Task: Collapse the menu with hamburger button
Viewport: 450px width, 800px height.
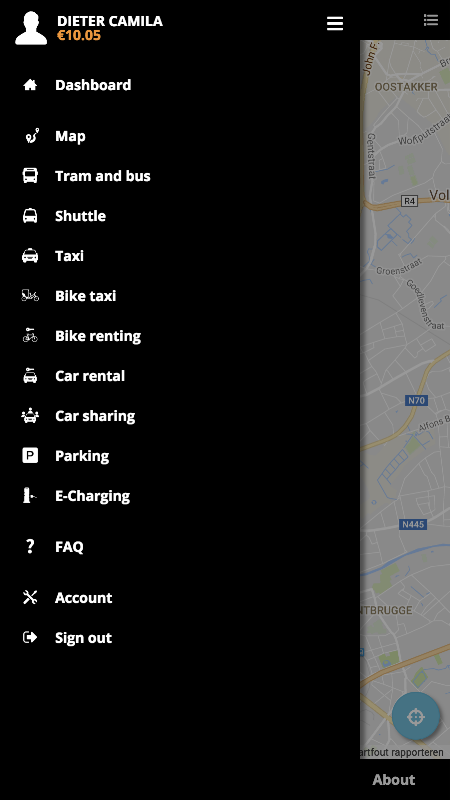Action: tap(335, 23)
